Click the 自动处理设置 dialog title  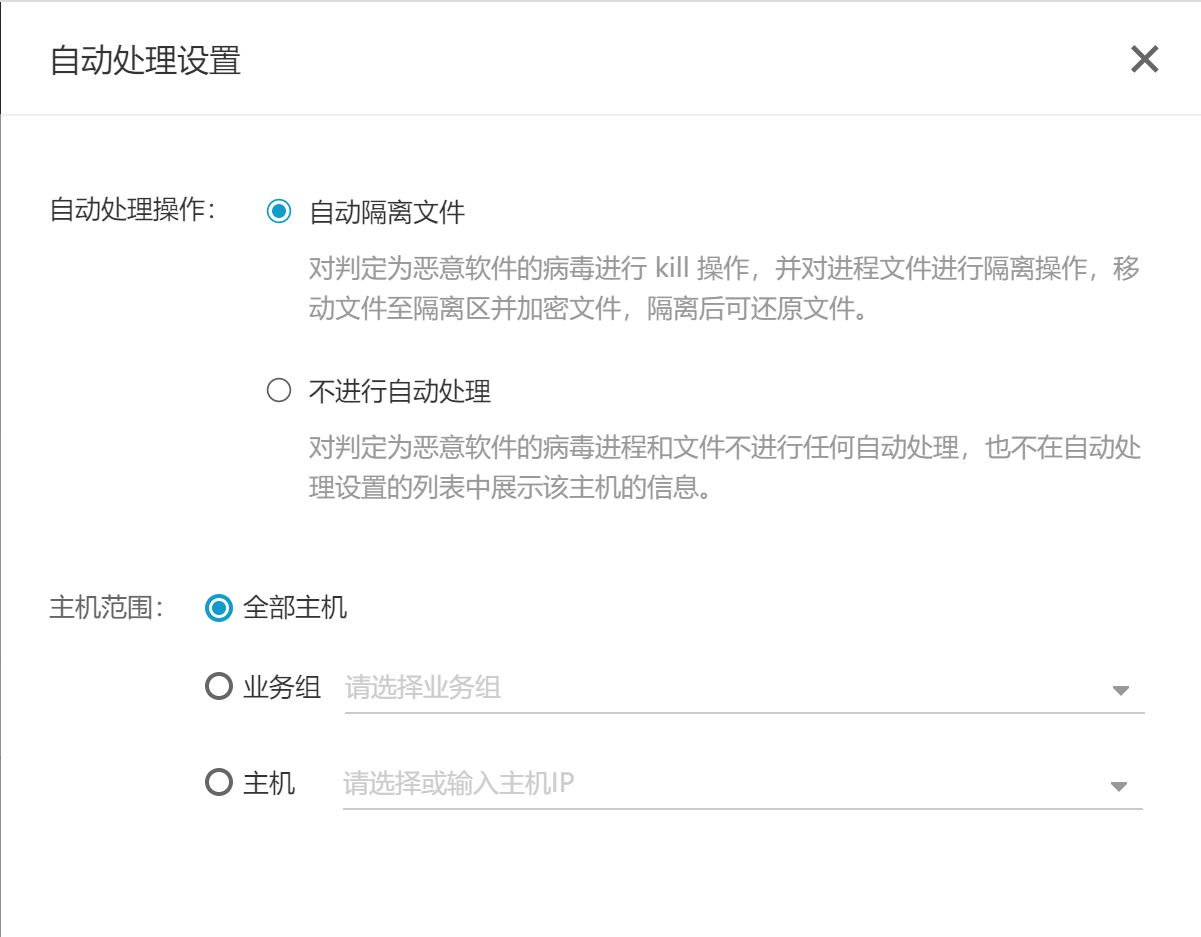145,61
